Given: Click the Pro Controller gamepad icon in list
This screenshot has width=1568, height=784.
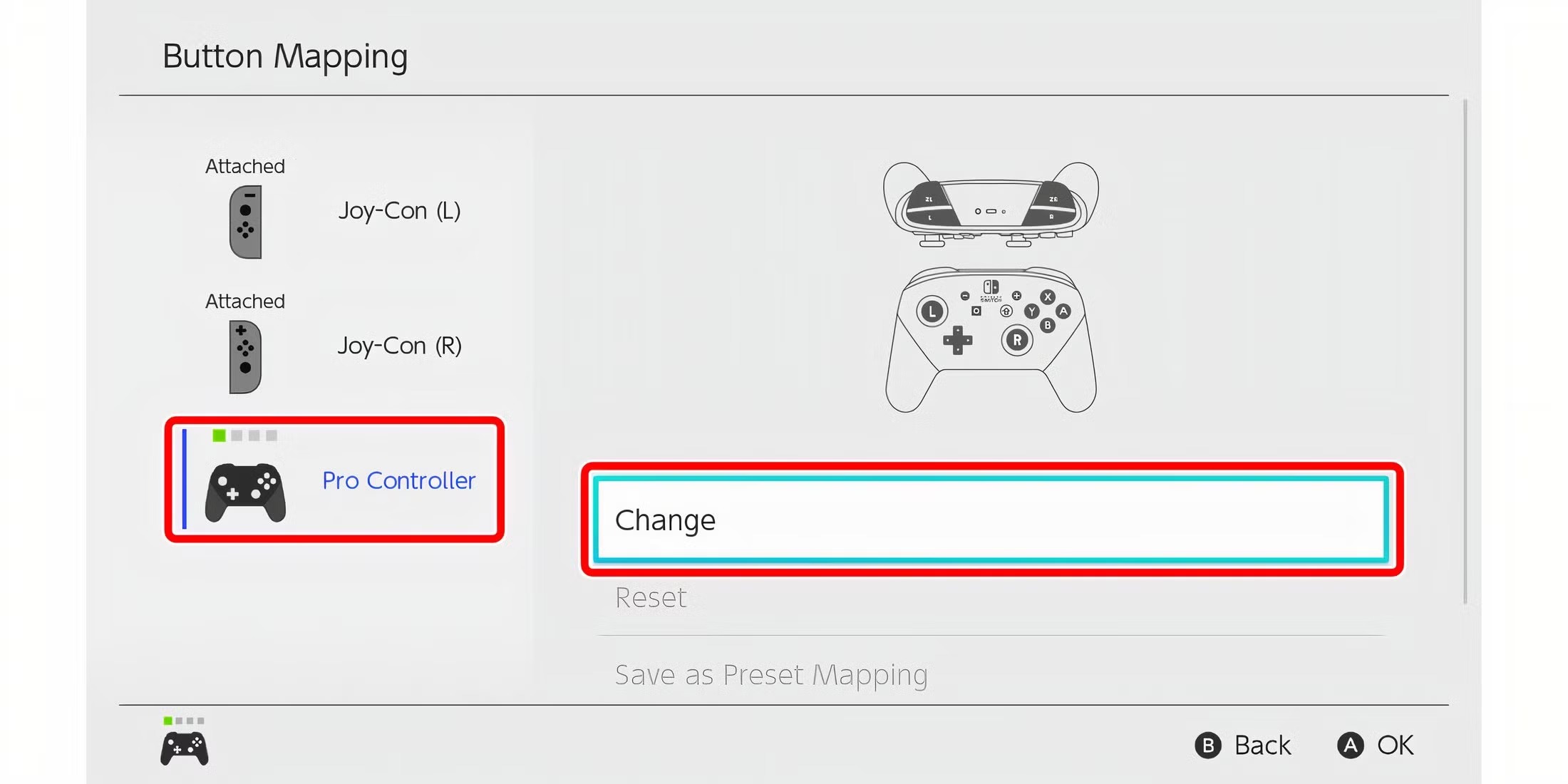Looking at the screenshot, I should [245, 492].
